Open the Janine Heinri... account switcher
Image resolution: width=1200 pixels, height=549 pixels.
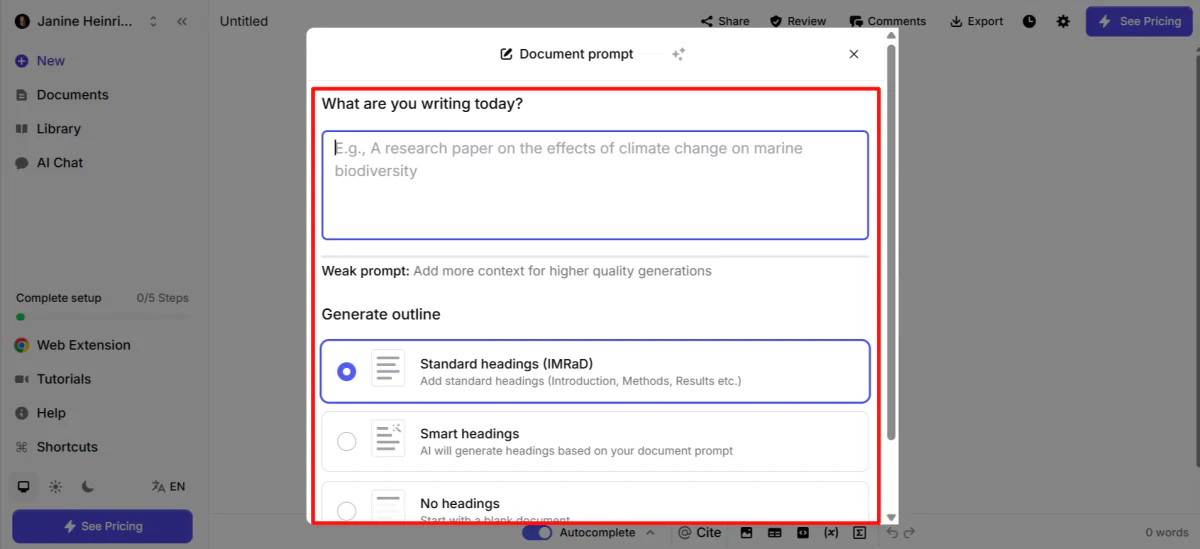coord(87,21)
